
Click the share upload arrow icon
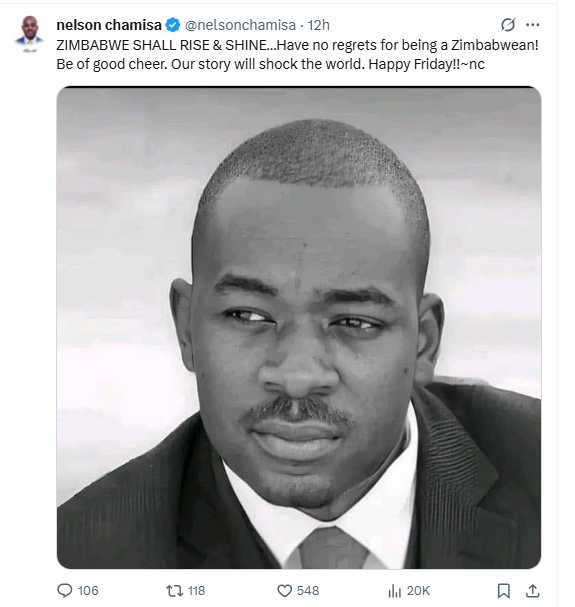click(x=532, y=591)
